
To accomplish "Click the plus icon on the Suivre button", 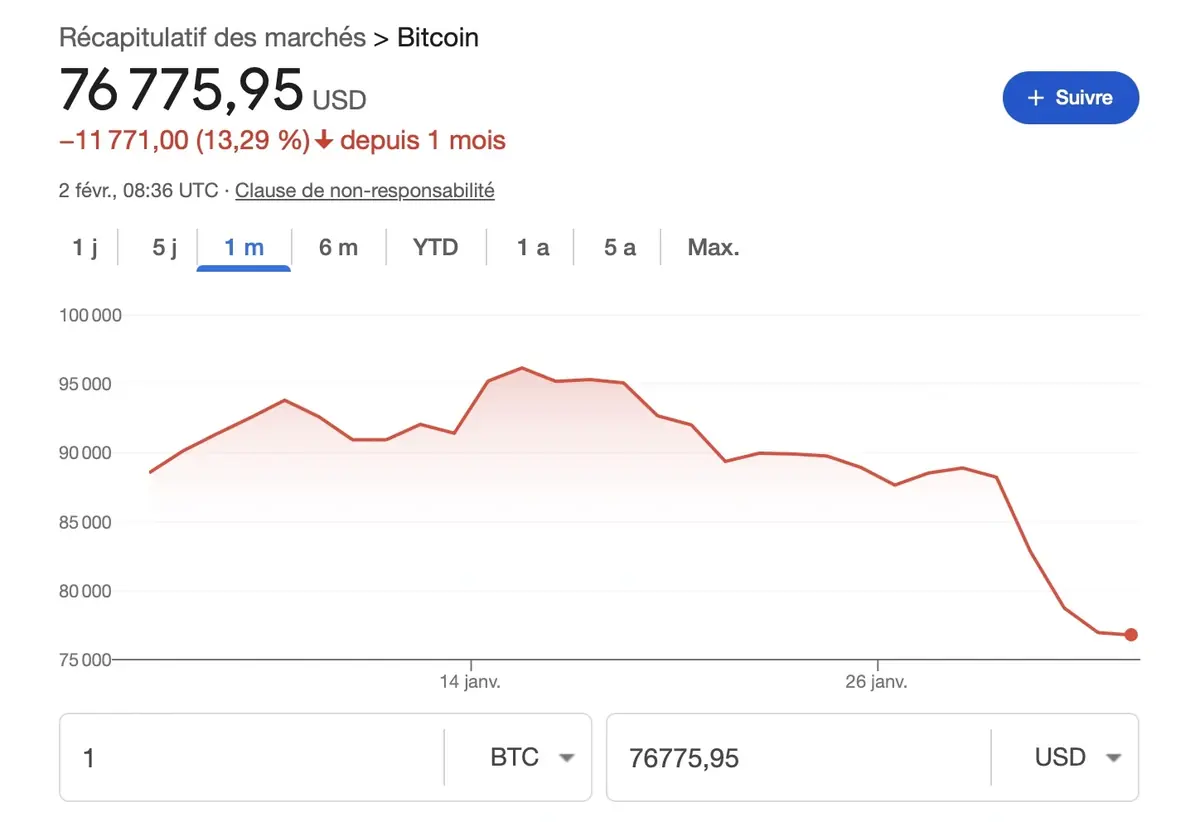I will (1035, 97).
